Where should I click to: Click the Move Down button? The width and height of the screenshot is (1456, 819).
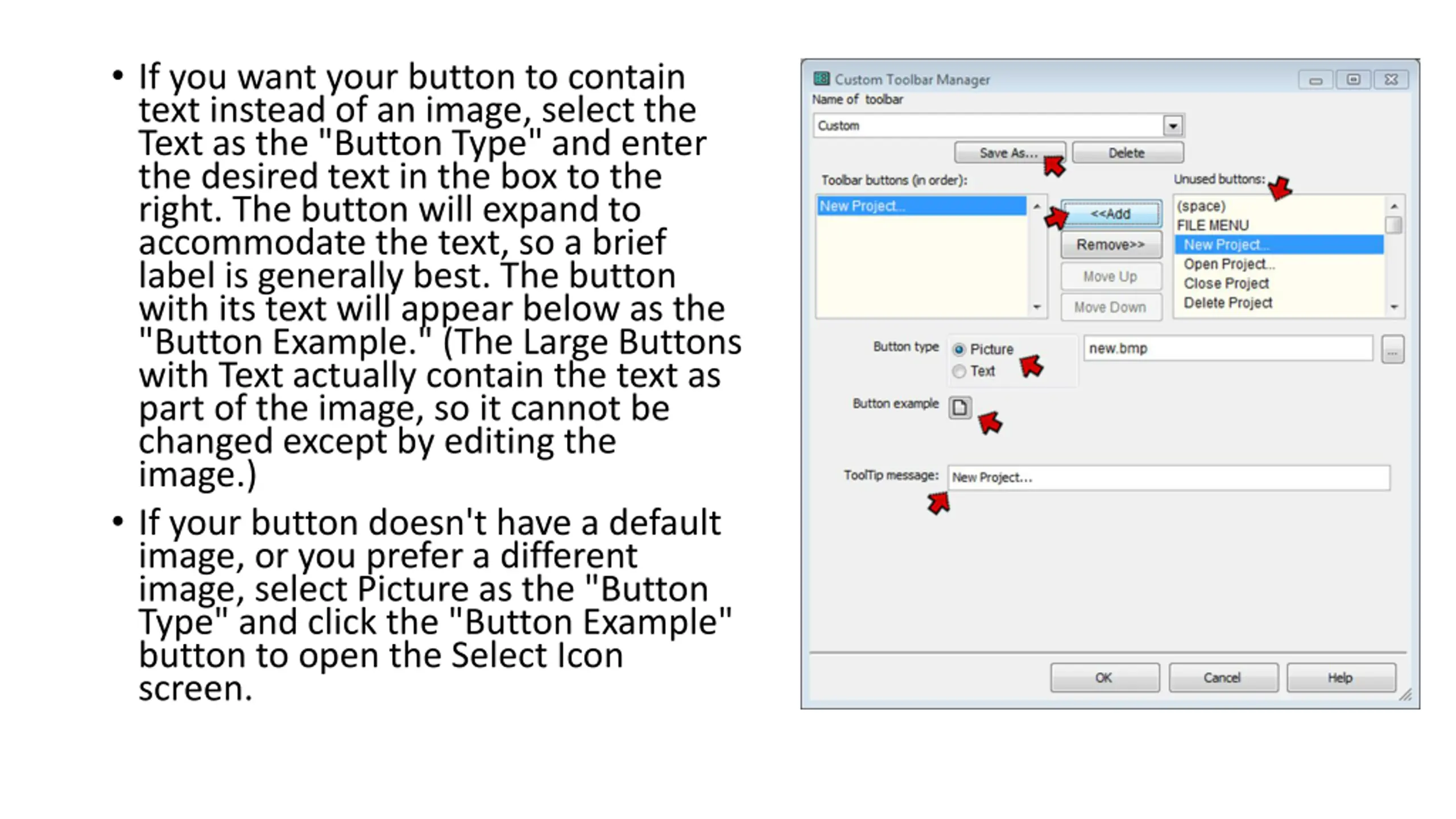(1110, 307)
